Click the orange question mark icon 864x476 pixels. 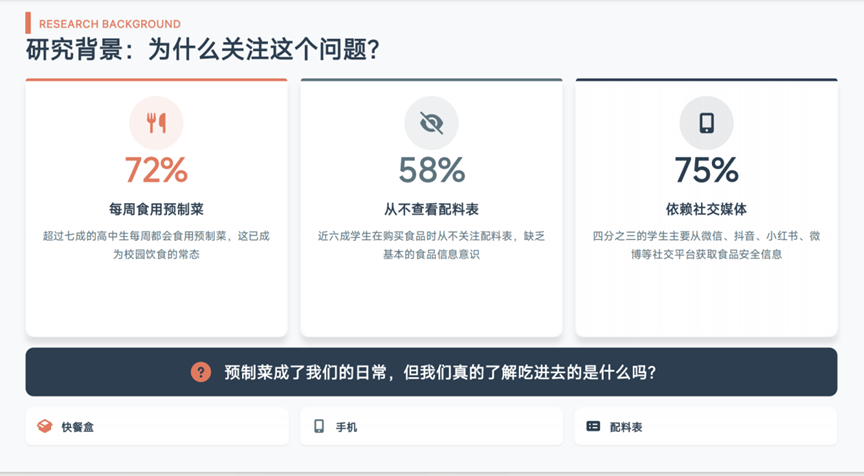click(201, 372)
